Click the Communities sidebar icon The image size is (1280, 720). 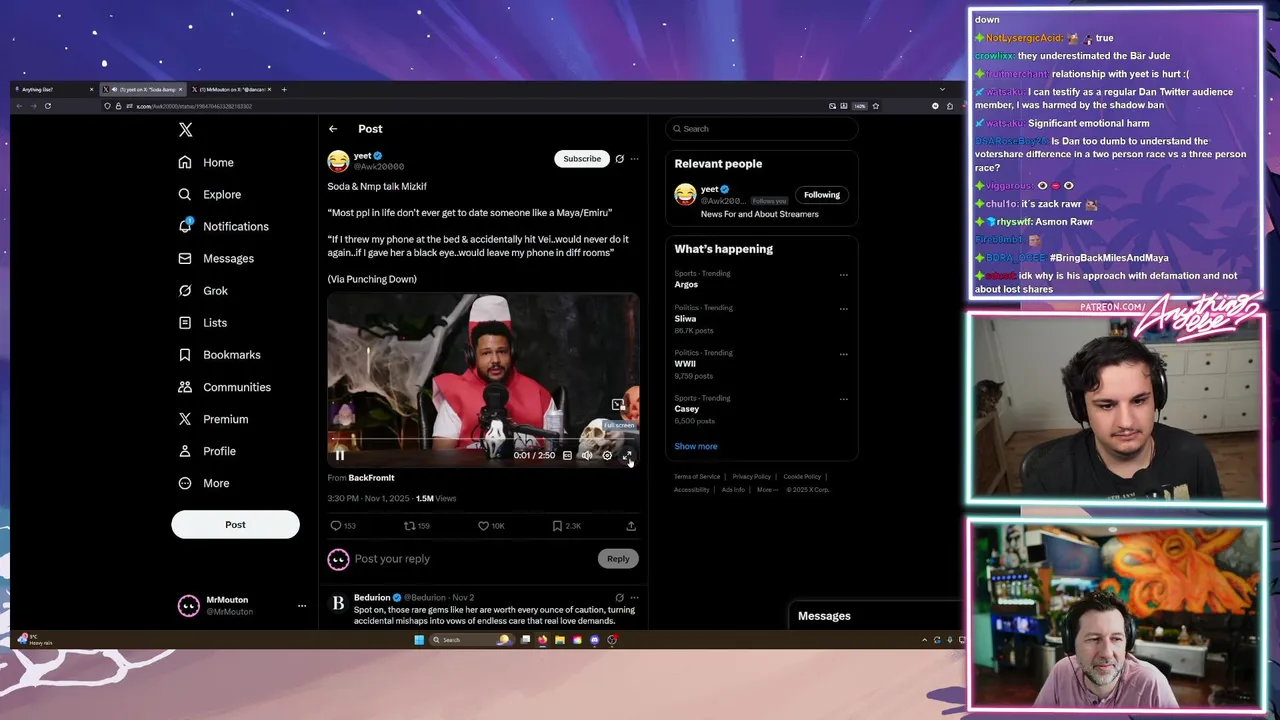point(185,387)
